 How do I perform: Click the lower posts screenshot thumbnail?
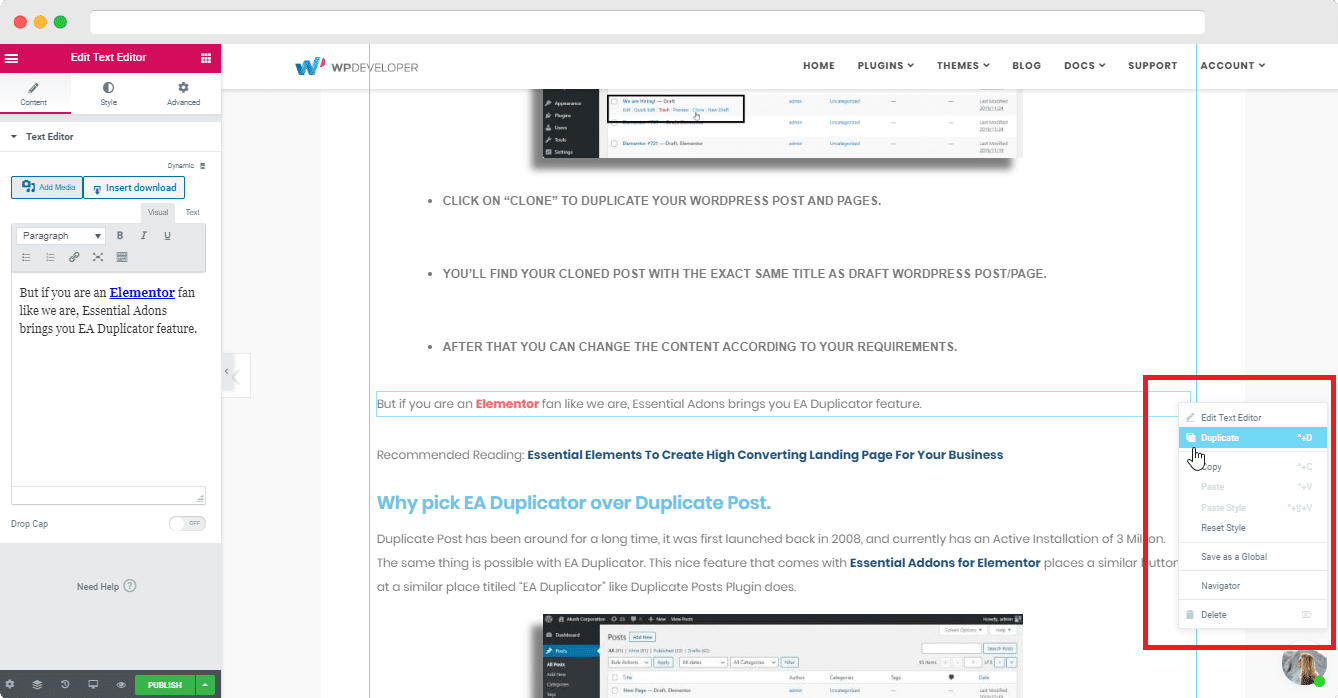tap(783, 655)
